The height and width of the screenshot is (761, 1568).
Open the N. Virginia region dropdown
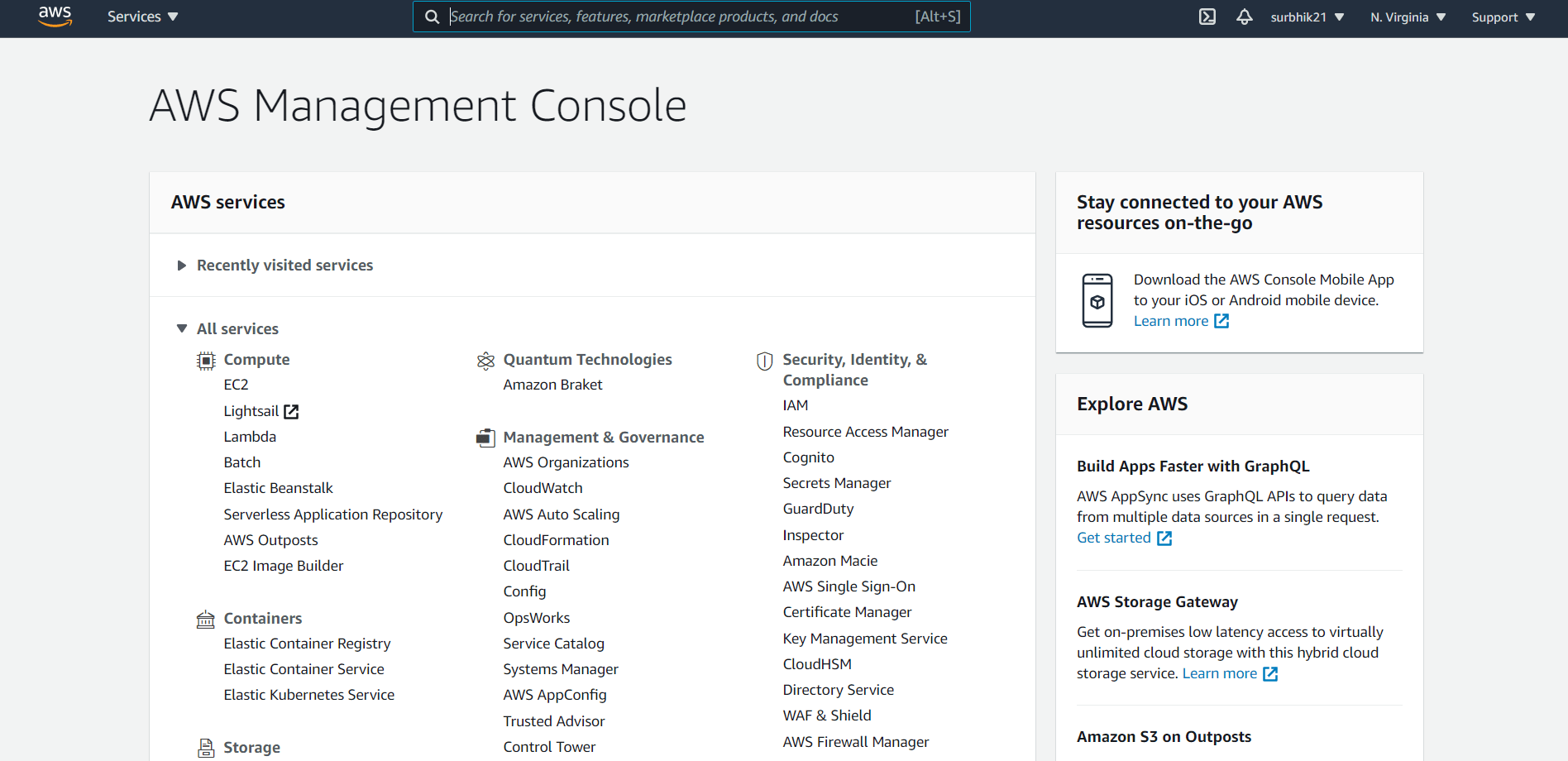pyautogui.click(x=1407, y=17)
